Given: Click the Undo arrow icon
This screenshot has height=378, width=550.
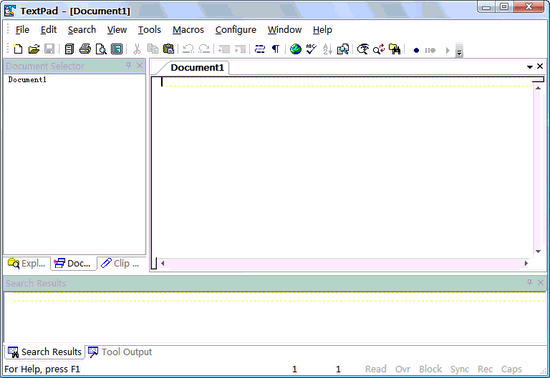Looking at the screenshot, I should click(x=188, y=49).
